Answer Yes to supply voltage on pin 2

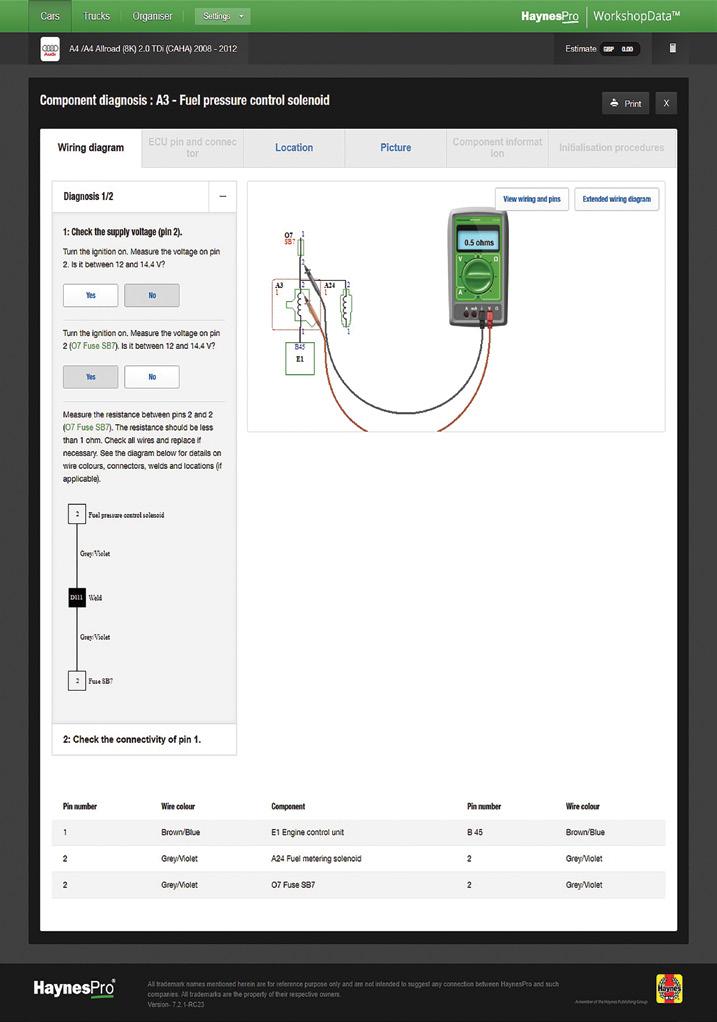(x=91, y=295)
